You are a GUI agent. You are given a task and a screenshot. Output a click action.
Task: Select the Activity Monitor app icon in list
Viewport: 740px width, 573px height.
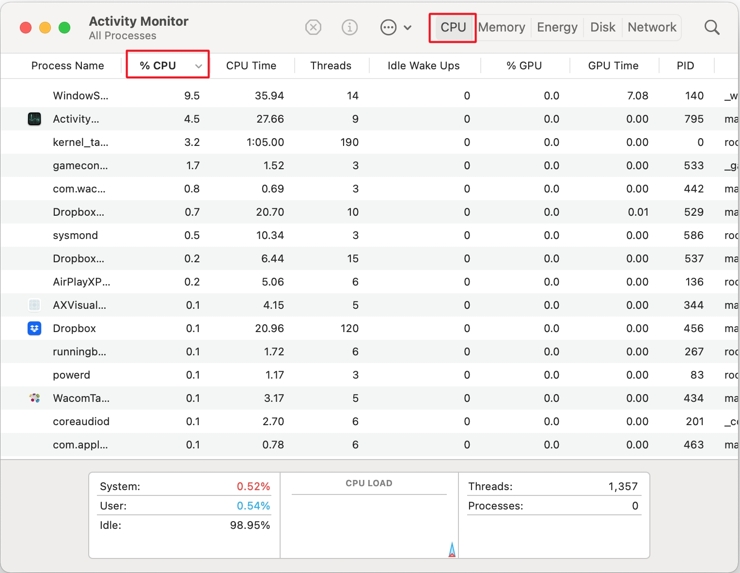34,119
